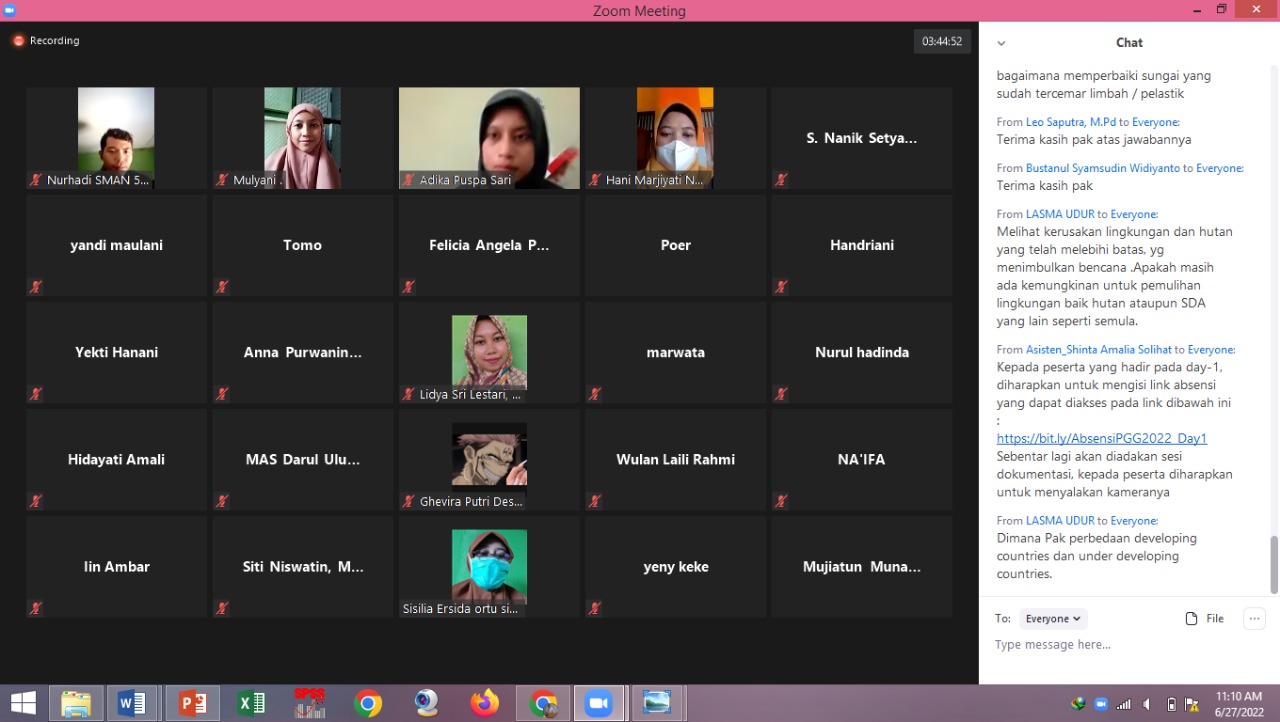Open first Chrome icon in taskbar
This screenshot has height=722, width=1280.
pos(368,704)
